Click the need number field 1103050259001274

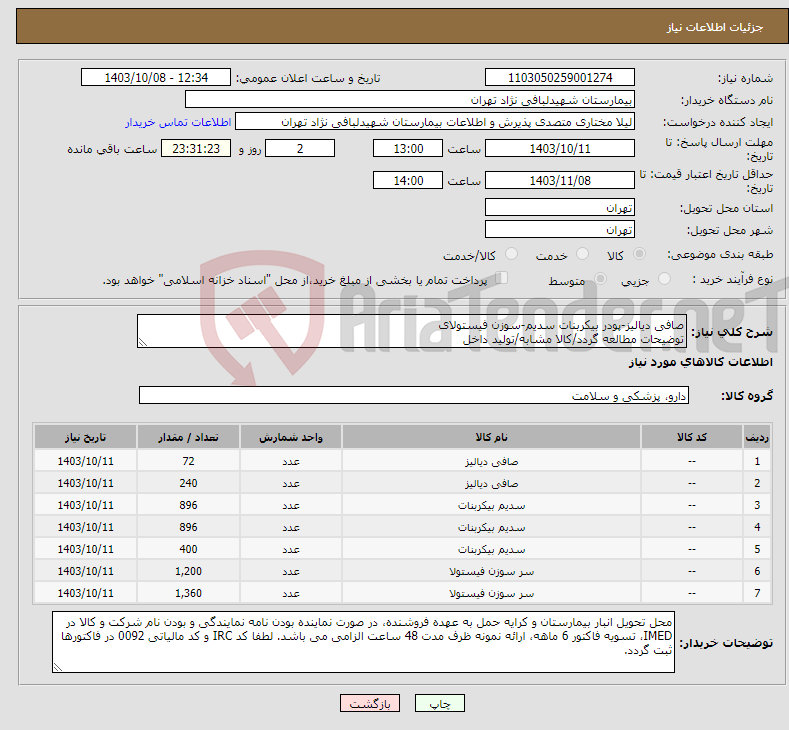[x=560, y=77]
